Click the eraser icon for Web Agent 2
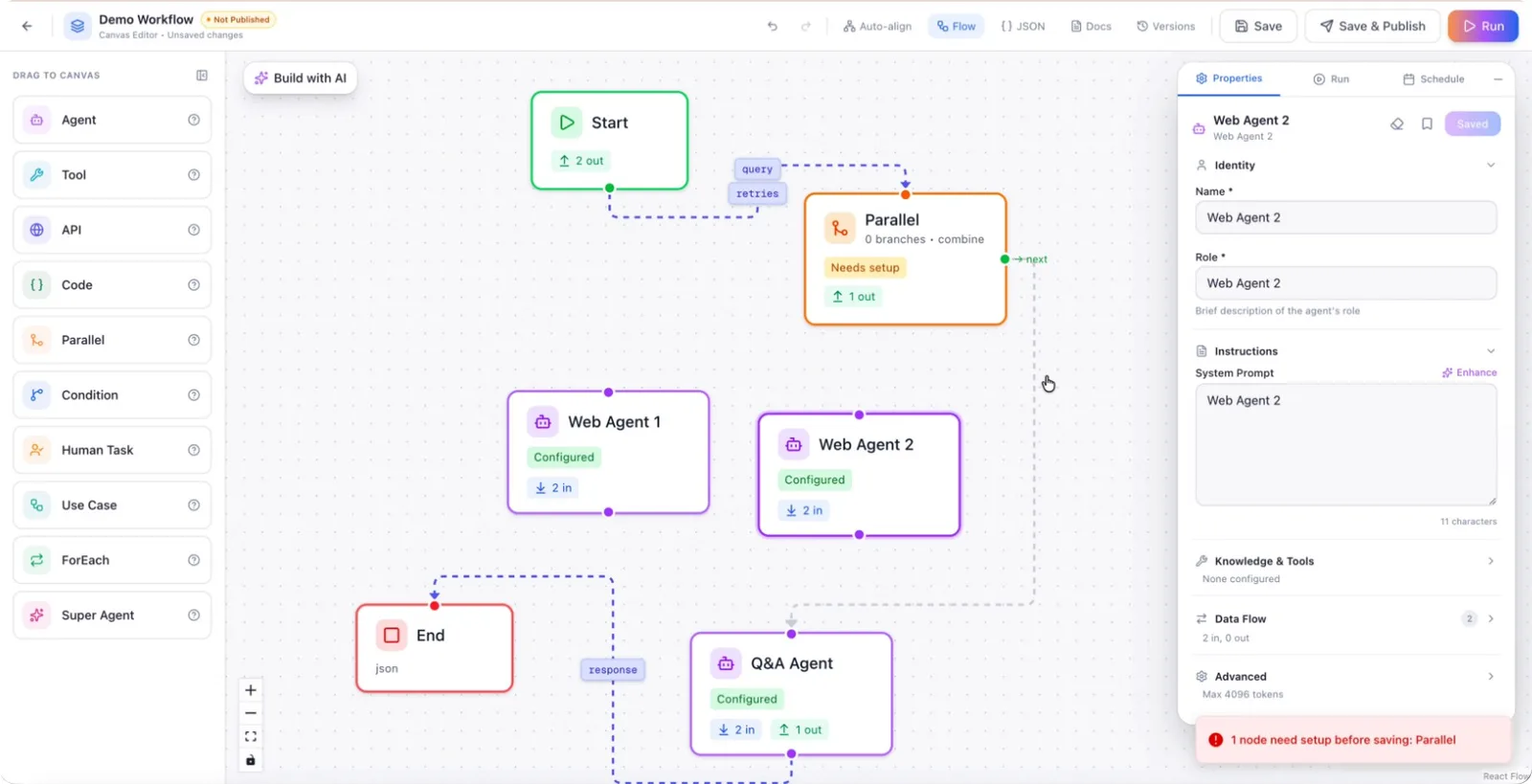The height and width of the screenshot is (784, 1532). pos(1397,123)
